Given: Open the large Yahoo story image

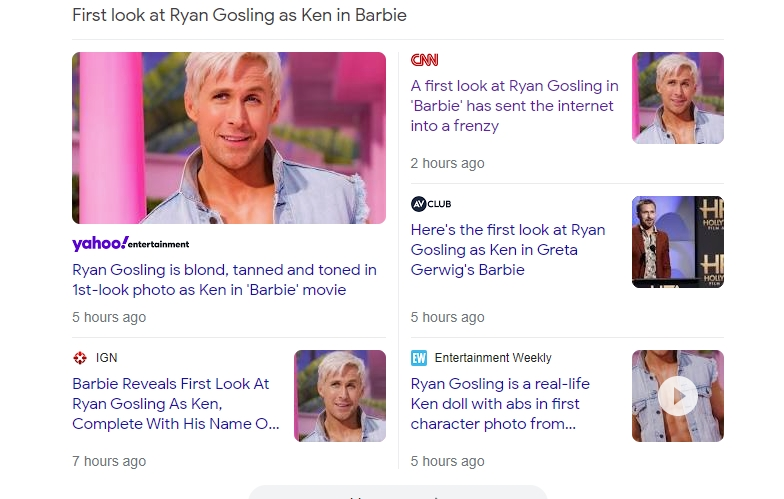Looking at the screenshot, I should pyautogui.click(x=229, y=138).
